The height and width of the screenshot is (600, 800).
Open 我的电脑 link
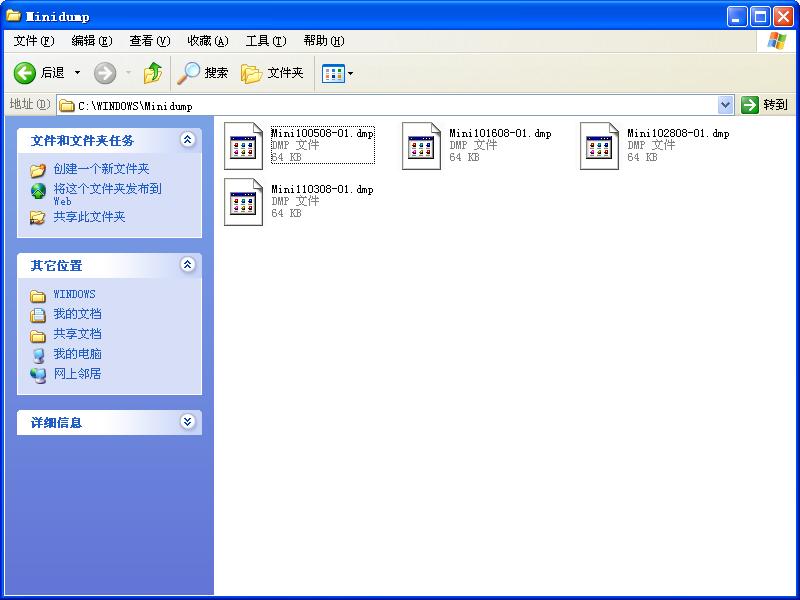(x=78, y=354)
